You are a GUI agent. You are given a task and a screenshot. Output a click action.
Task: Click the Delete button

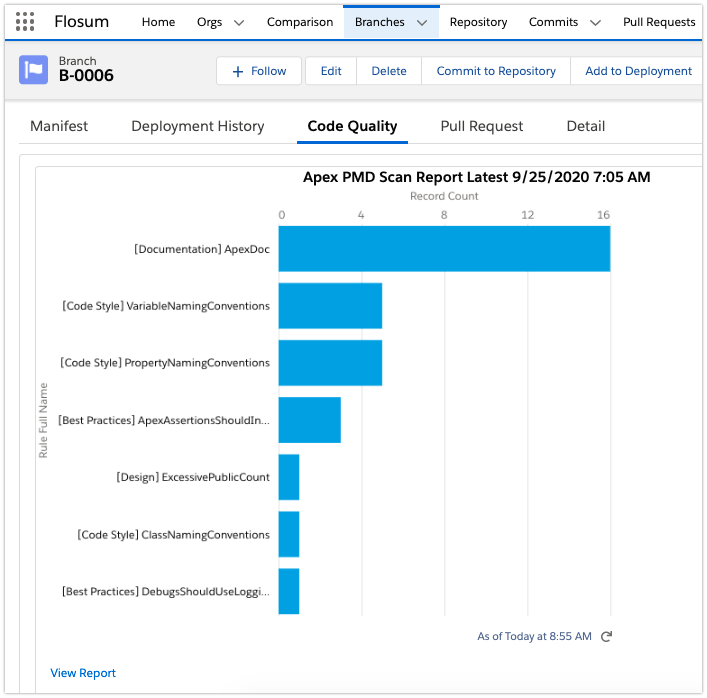tap(389, 71)
